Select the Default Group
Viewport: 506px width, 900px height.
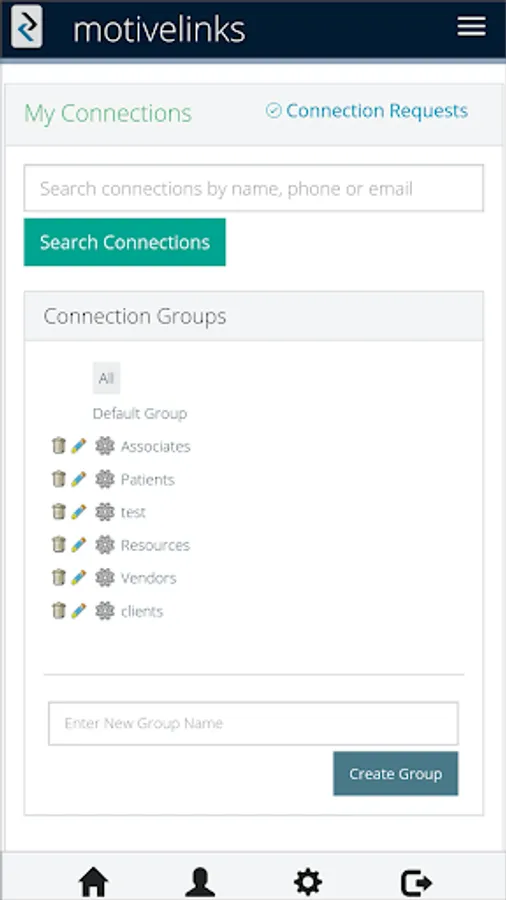[140, 413]
